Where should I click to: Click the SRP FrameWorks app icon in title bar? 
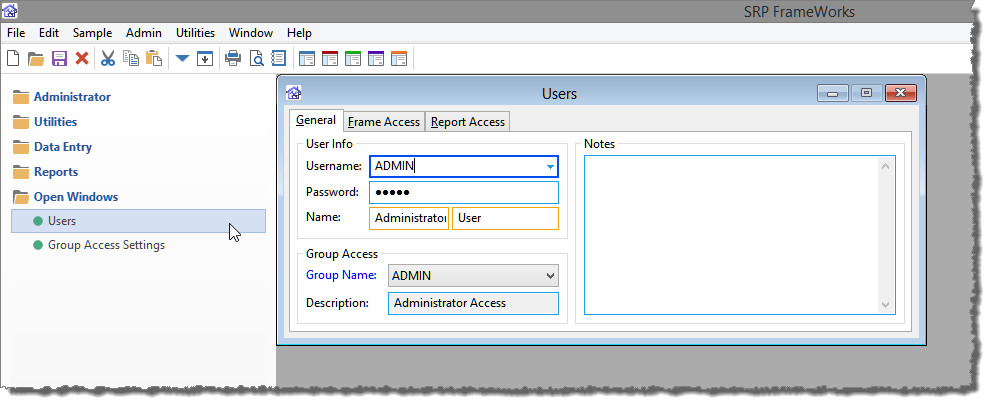pos(10,11)
